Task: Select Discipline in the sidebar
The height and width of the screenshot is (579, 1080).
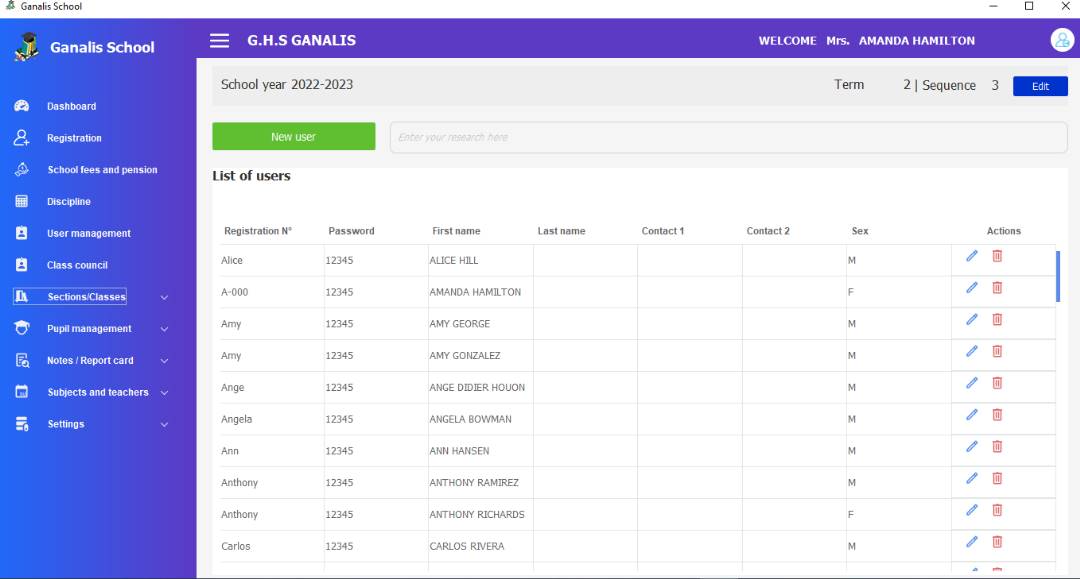Action: [69, 201]
